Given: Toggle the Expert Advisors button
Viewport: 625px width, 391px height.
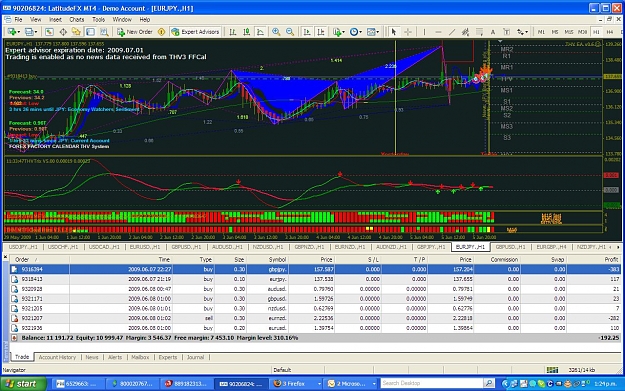Looking at the screenshot, I should click(195, 32).
